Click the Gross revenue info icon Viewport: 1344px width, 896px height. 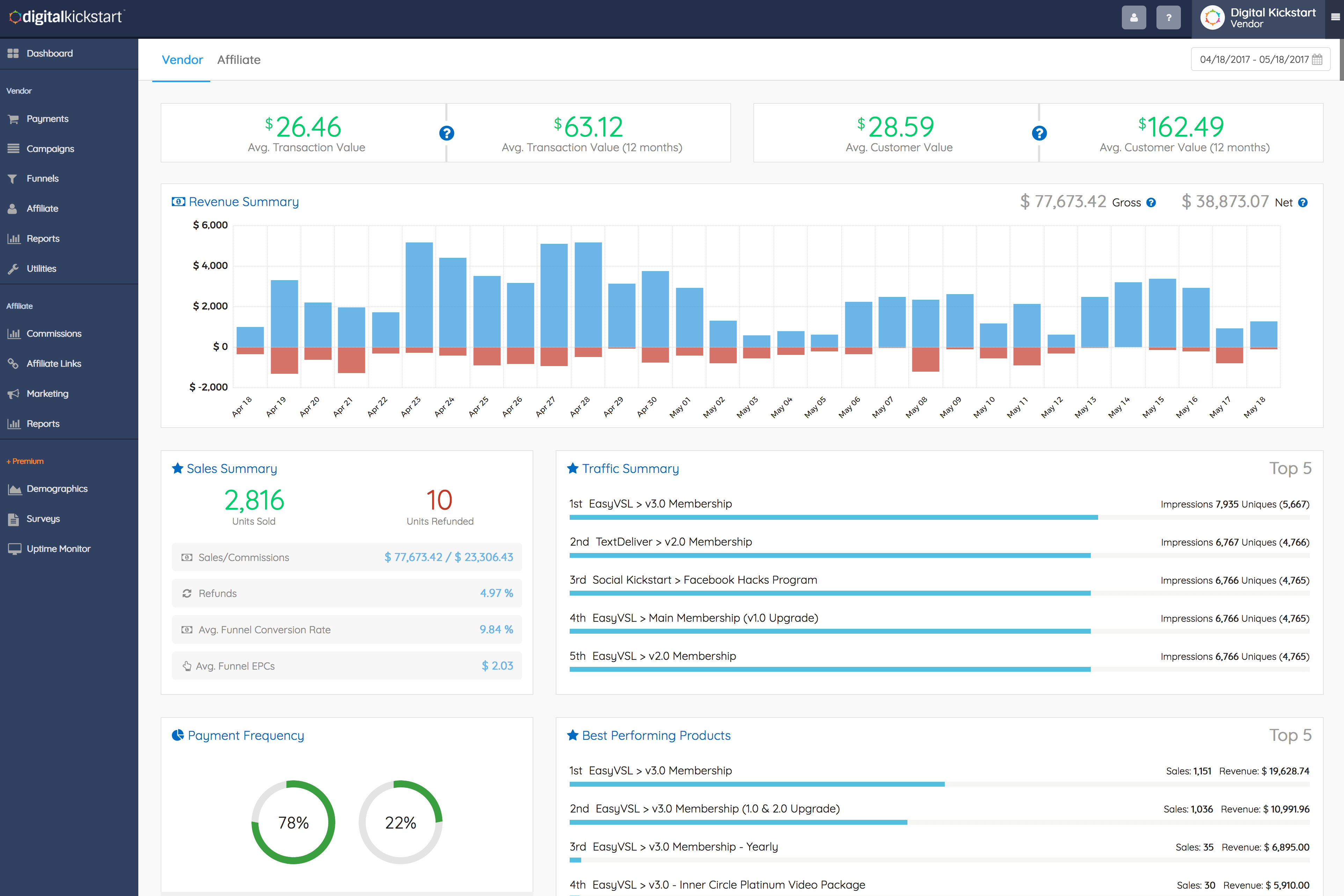click(x=1151, y=203)
